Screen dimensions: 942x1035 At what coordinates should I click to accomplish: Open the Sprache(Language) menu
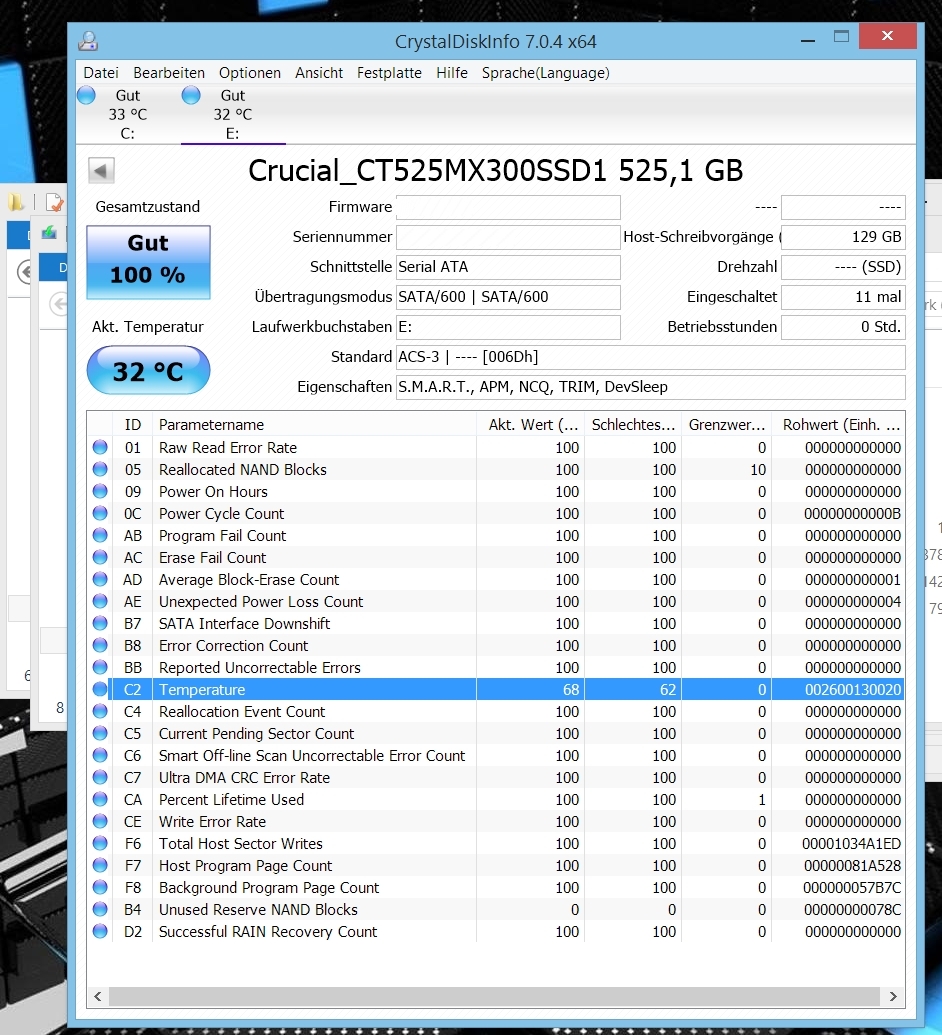pos(545,73)
